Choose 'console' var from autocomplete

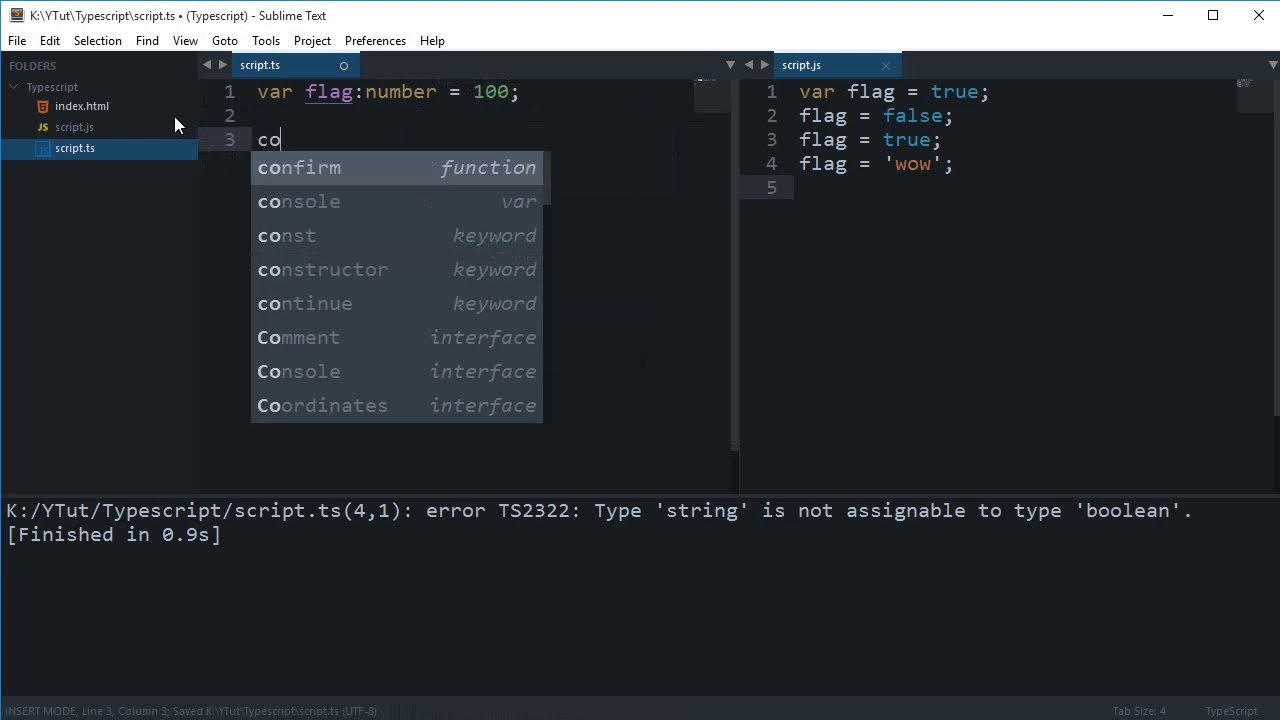[397, 202]
